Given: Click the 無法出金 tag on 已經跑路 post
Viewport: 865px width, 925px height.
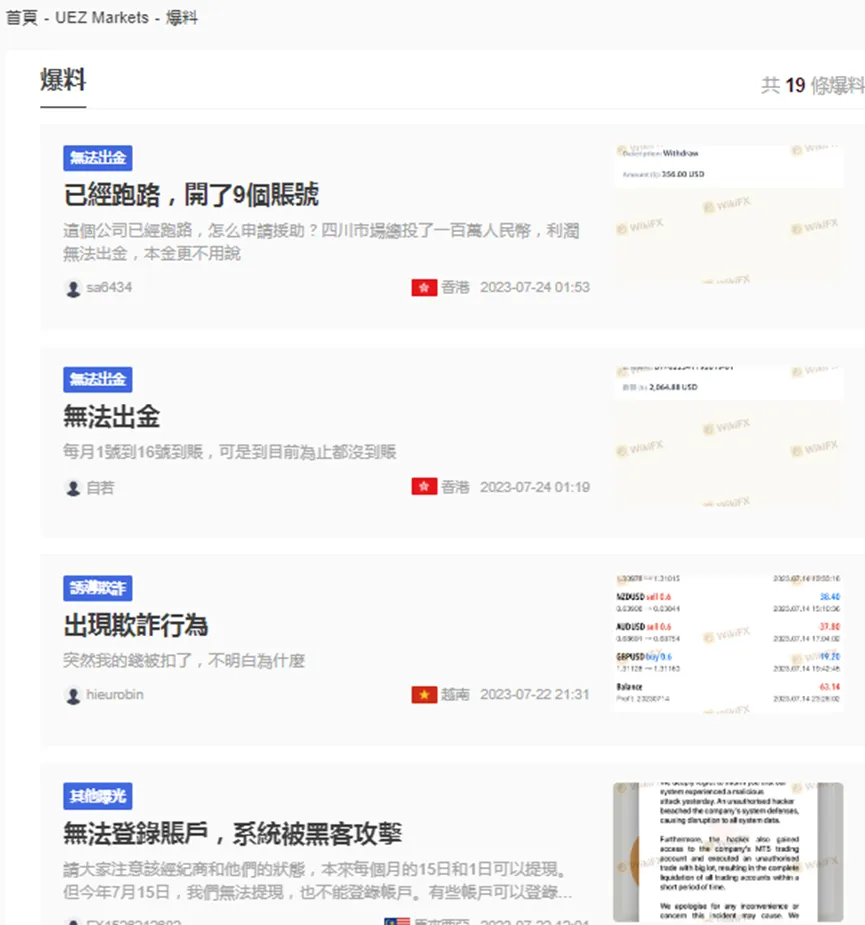Looking at the screenshot, I should (98, 158).
